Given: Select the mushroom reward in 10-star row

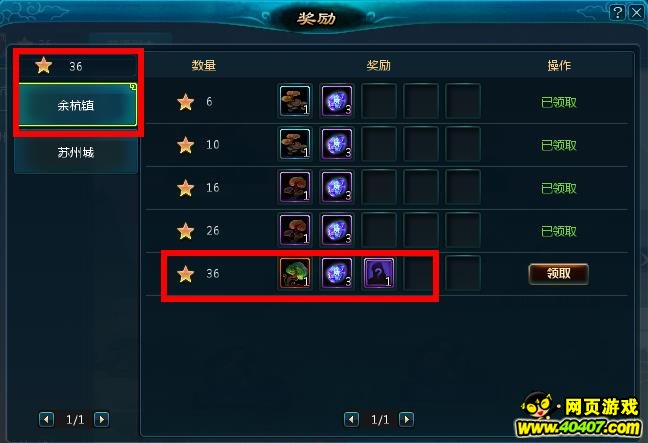Looking at the screenshot, I should click(x=295, y=144).
